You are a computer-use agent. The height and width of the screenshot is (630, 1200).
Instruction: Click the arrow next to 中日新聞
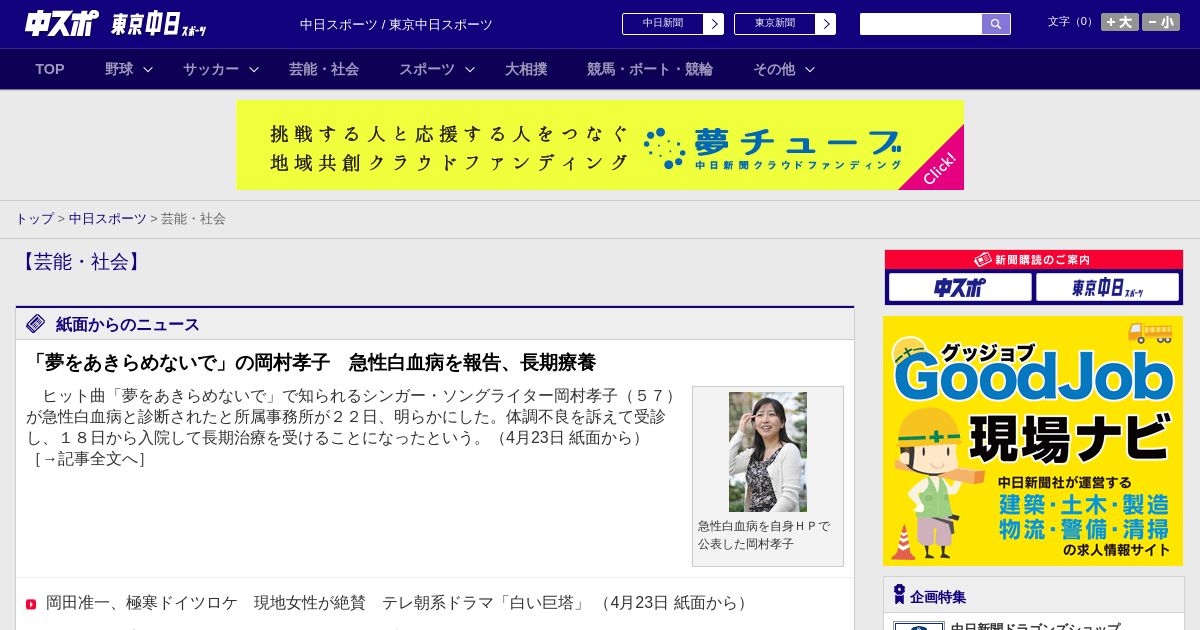coord(713,24)
